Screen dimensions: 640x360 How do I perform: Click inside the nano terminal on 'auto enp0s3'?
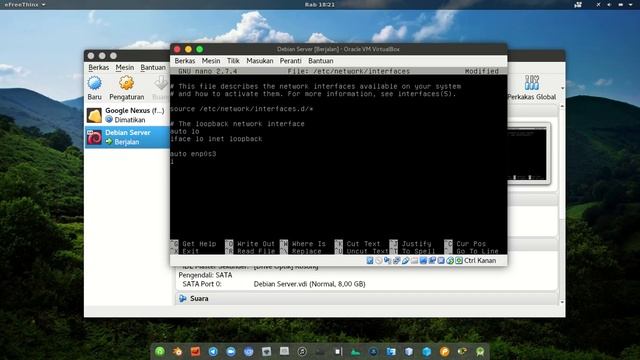point(193,154)
